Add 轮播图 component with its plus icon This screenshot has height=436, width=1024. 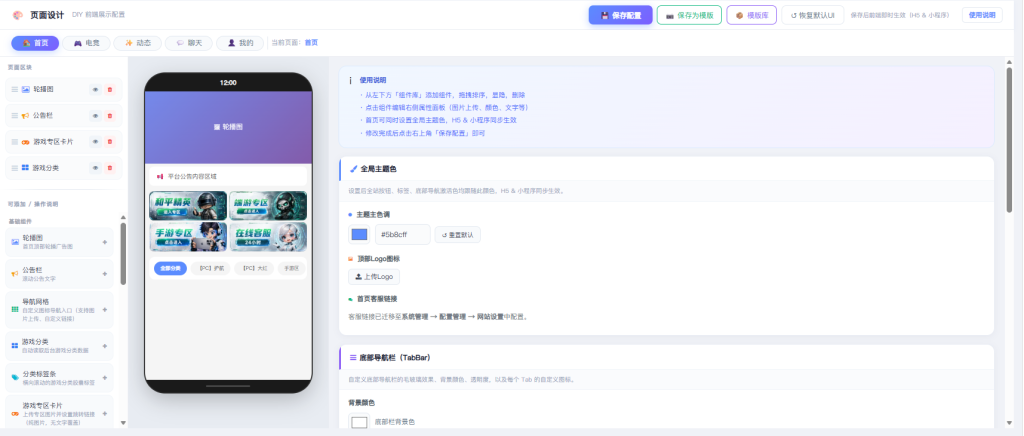tap(104, 242)
